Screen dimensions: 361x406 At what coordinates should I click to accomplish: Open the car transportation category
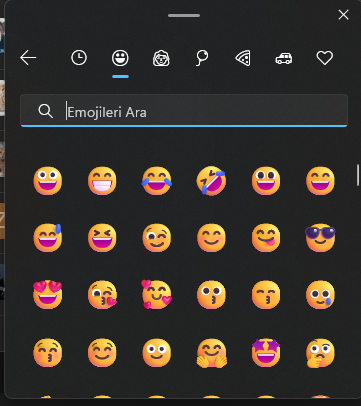coord(284,59)
